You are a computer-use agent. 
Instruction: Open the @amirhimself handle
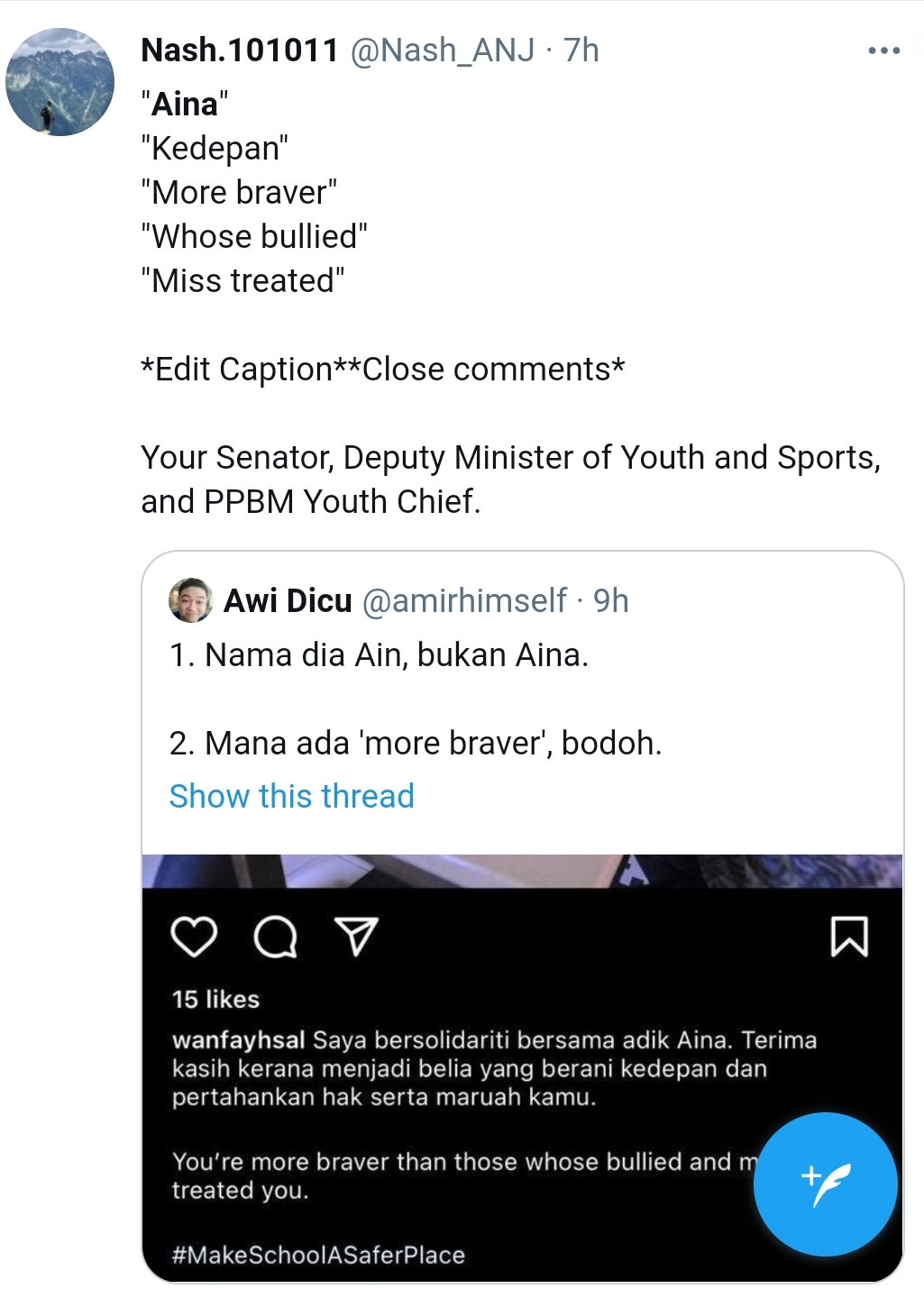click(x=464, y=601)
